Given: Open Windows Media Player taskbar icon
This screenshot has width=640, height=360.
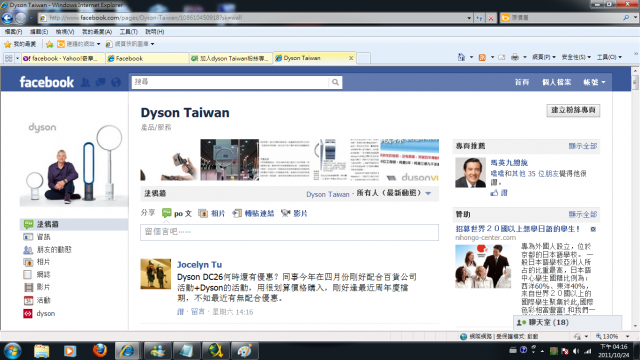Looking at the screenshot, I should [70, 351].
